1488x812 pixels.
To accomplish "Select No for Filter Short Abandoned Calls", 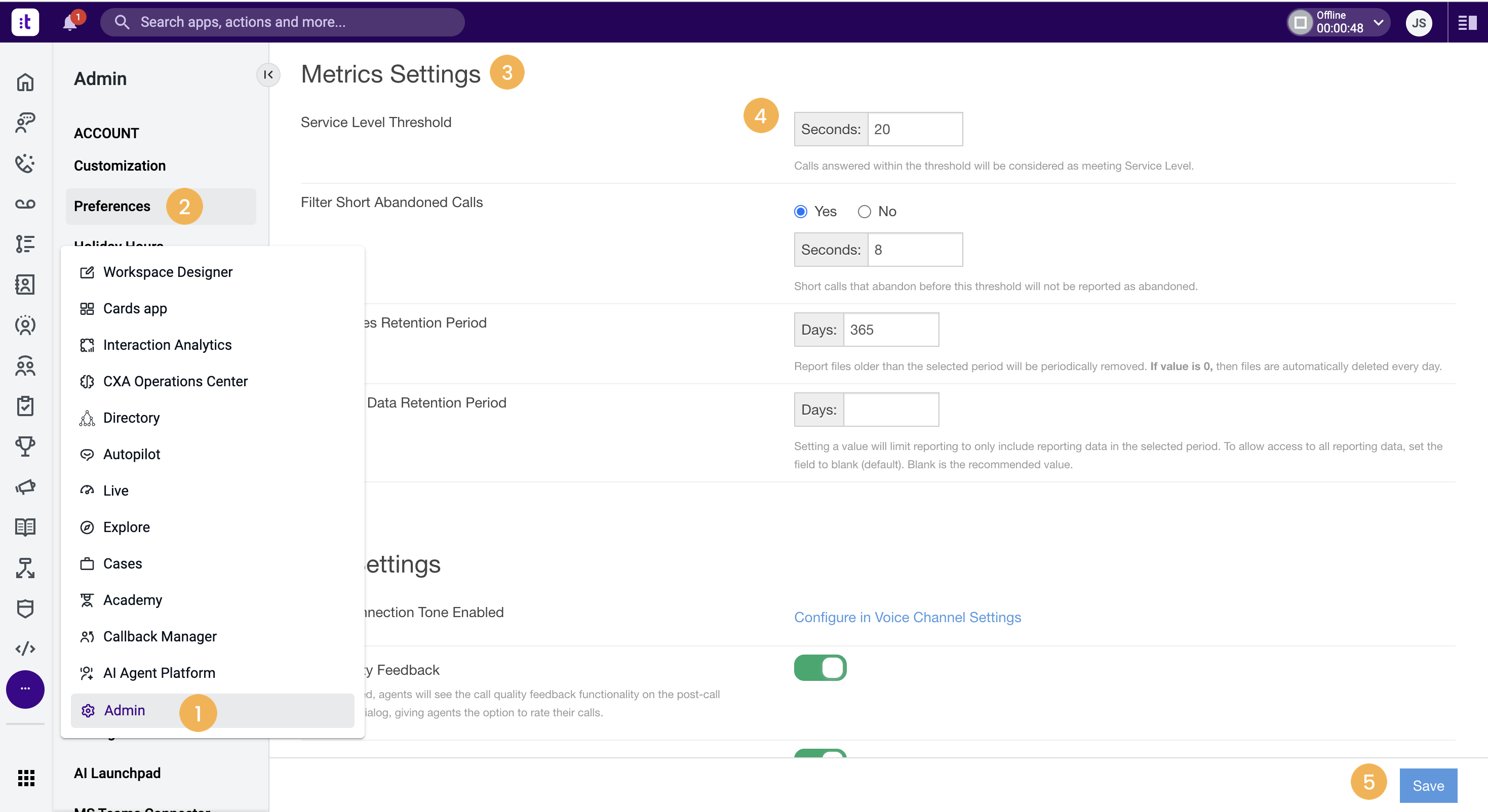I will click(x=864, y=212).
